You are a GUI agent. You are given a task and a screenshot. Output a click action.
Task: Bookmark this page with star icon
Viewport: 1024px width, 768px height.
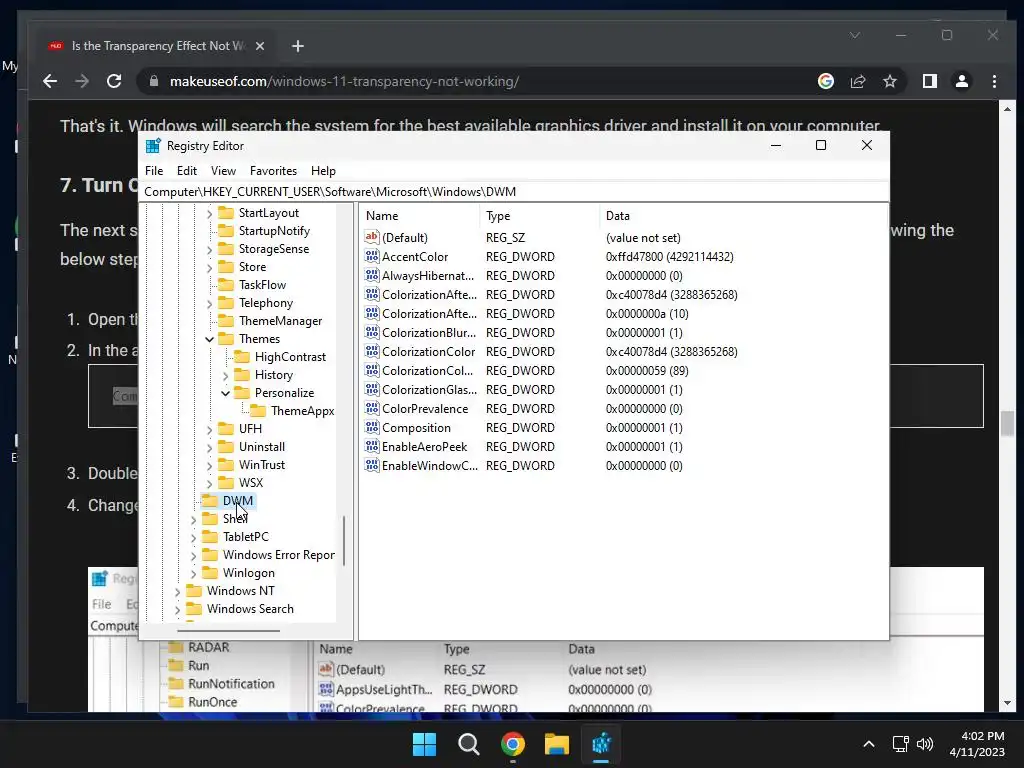(x=889, y=81)
